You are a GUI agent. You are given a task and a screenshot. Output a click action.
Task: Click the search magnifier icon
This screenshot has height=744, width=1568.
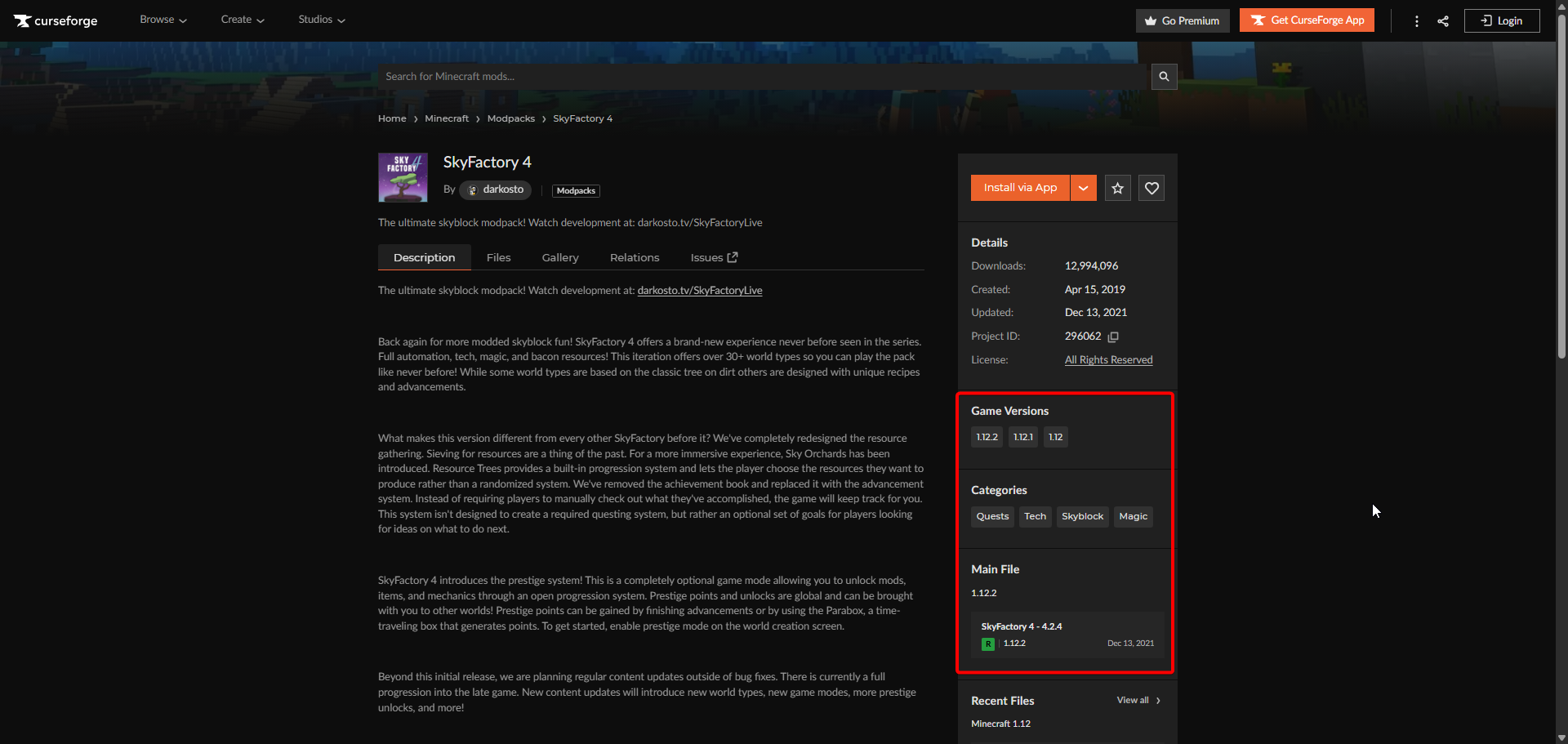point(1164,77)
